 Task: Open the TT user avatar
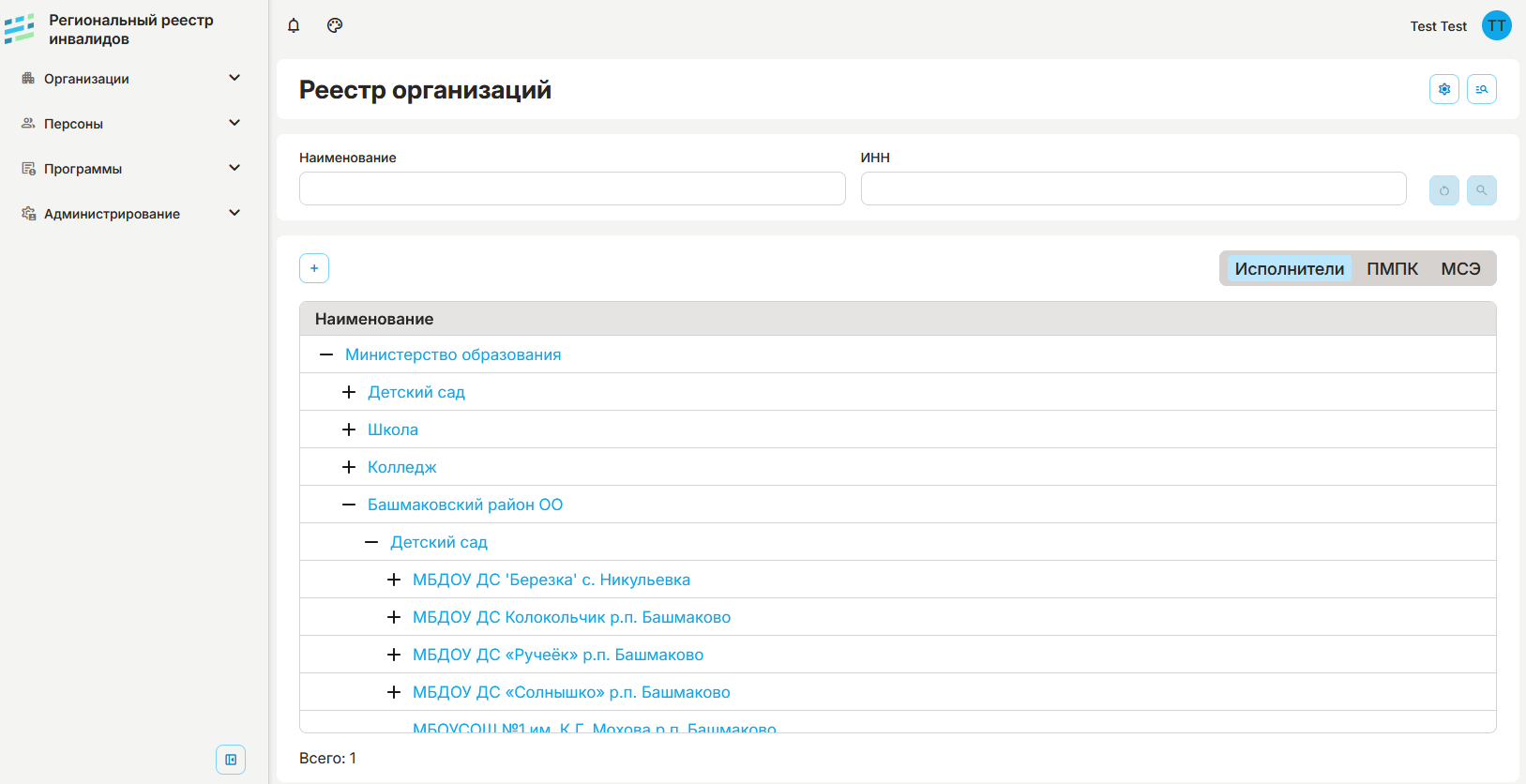[x=1496, y=25]
